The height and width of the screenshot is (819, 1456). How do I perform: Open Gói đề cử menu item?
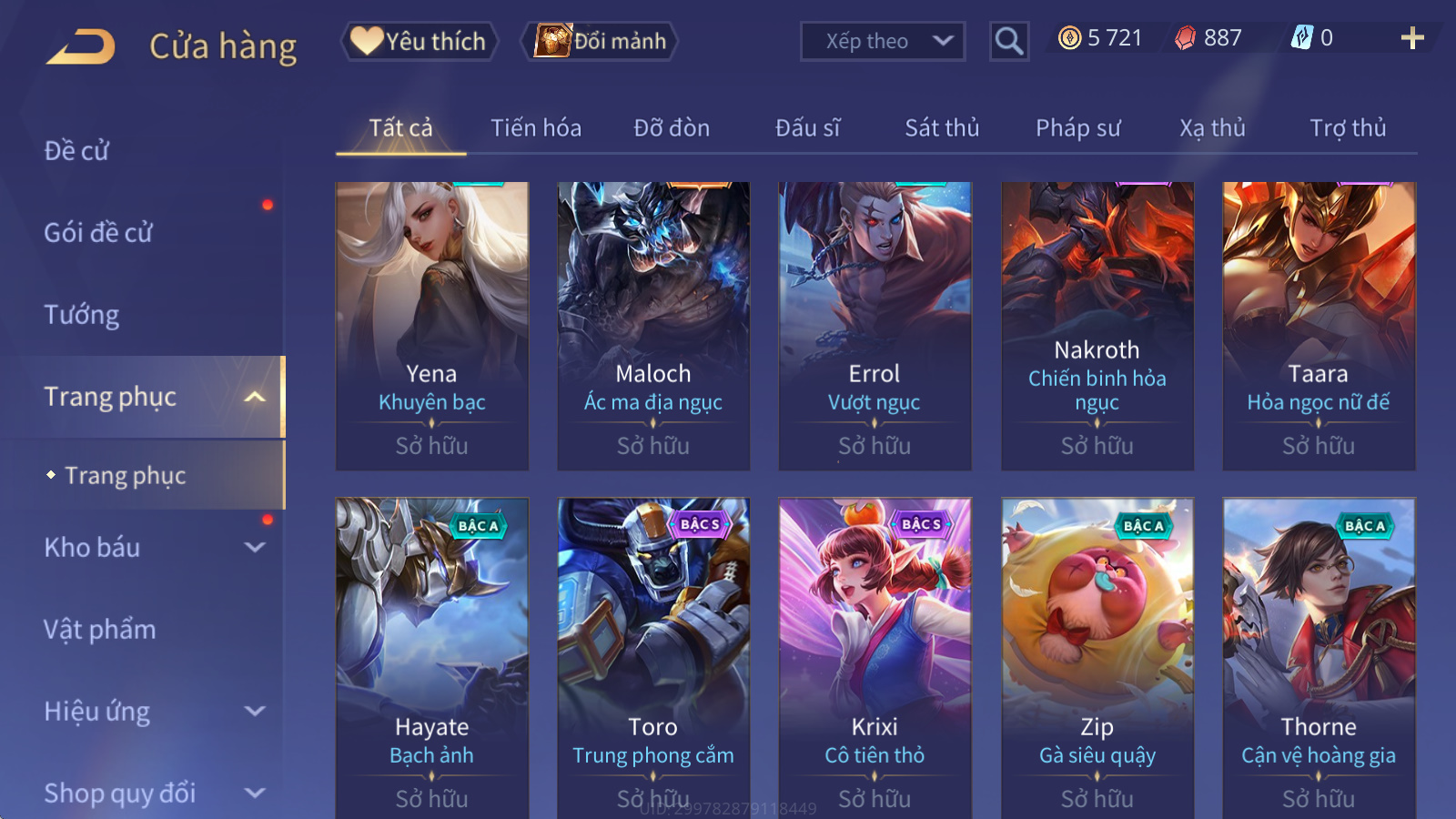coord(98,233)
